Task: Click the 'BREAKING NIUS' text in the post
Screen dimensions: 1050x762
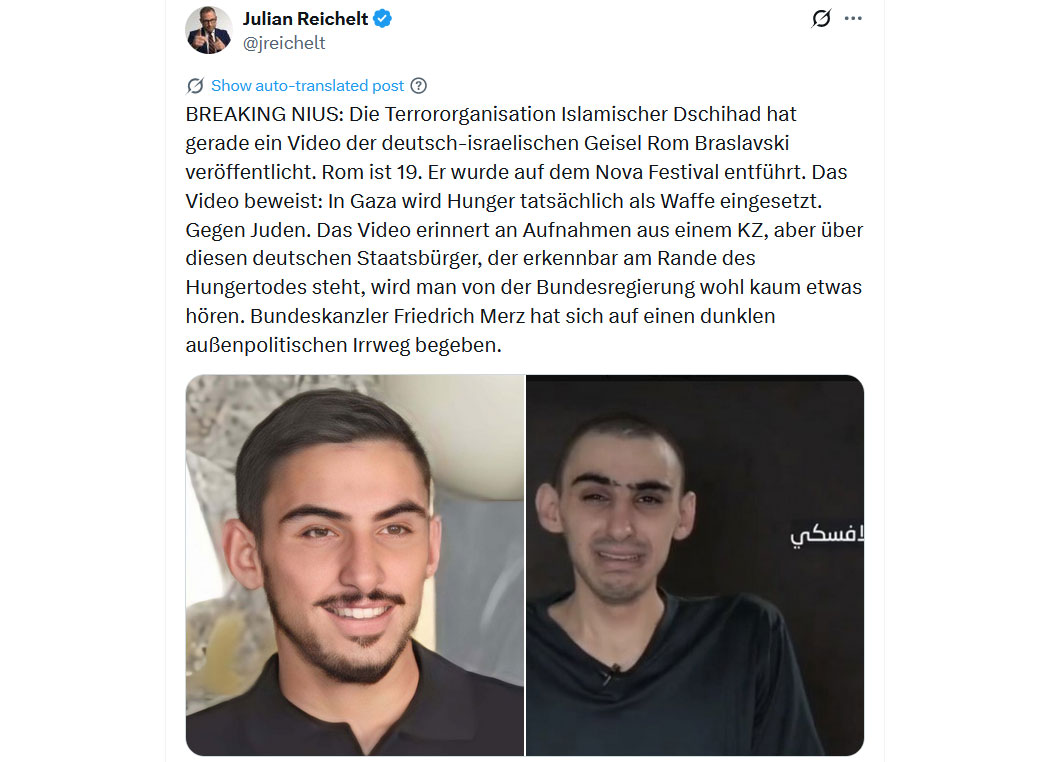Action: click(x=265, y=115)
